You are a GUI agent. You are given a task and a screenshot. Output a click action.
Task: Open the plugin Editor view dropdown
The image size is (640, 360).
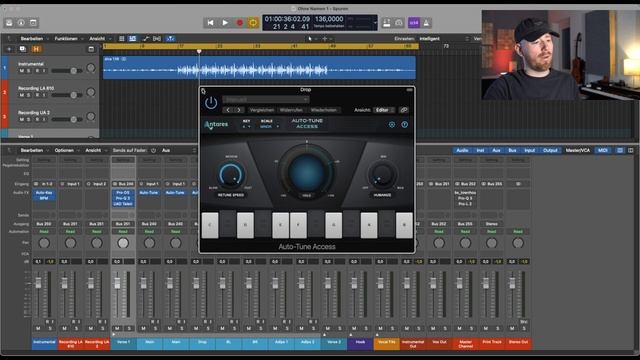(x=384, y=110)
